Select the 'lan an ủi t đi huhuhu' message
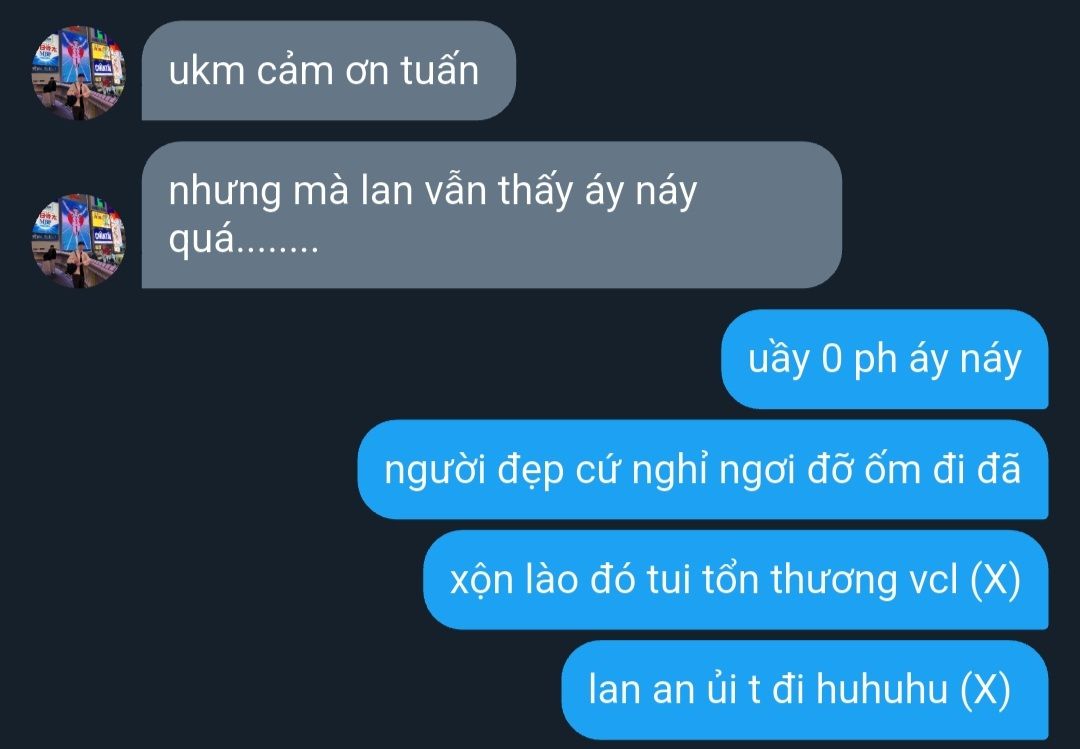The image size is (1080, 749). point(804,690)
